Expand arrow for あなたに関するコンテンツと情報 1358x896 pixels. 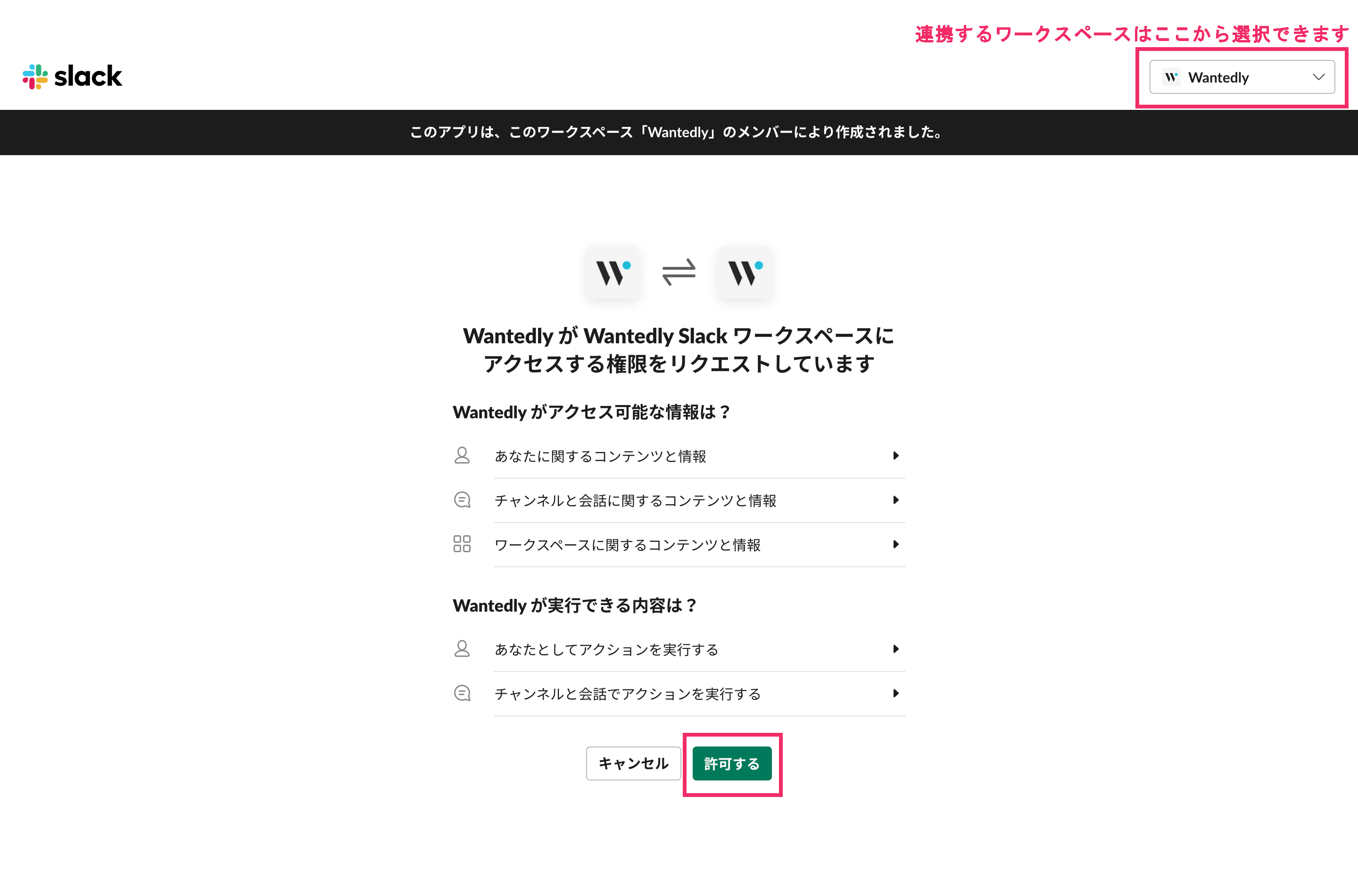pos(896,456)
